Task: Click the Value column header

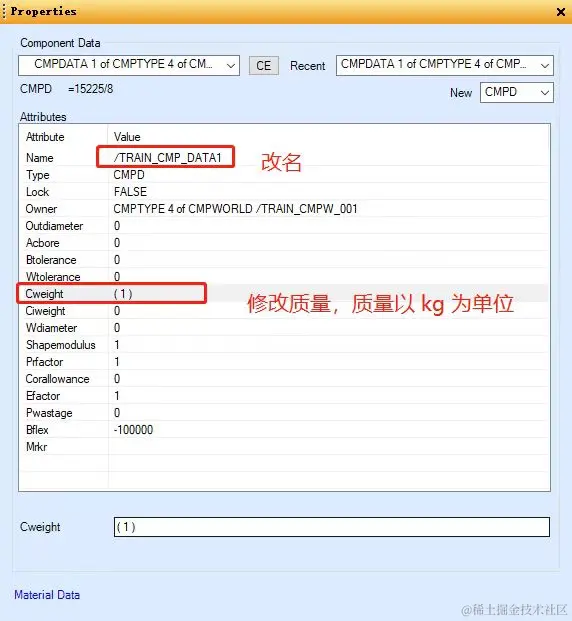Action: point(127,137)
